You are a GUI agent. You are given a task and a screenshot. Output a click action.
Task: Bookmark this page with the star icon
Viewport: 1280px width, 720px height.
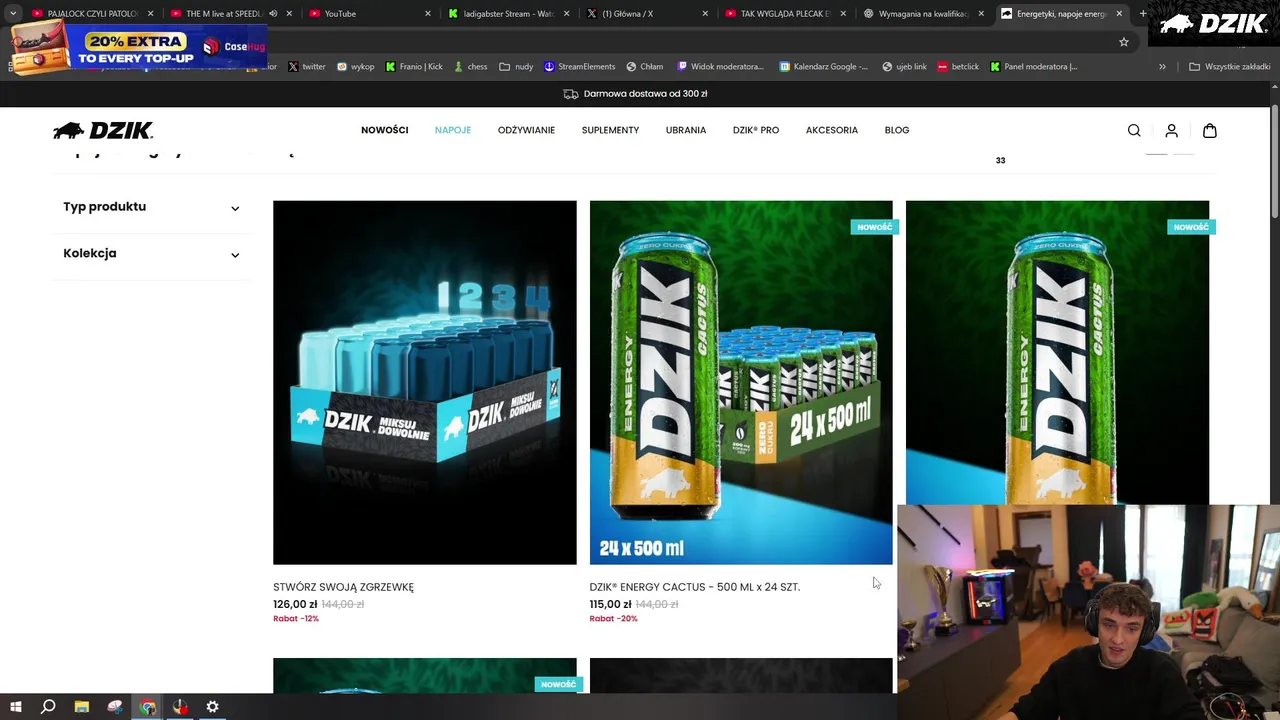(x=1124, y=42)
